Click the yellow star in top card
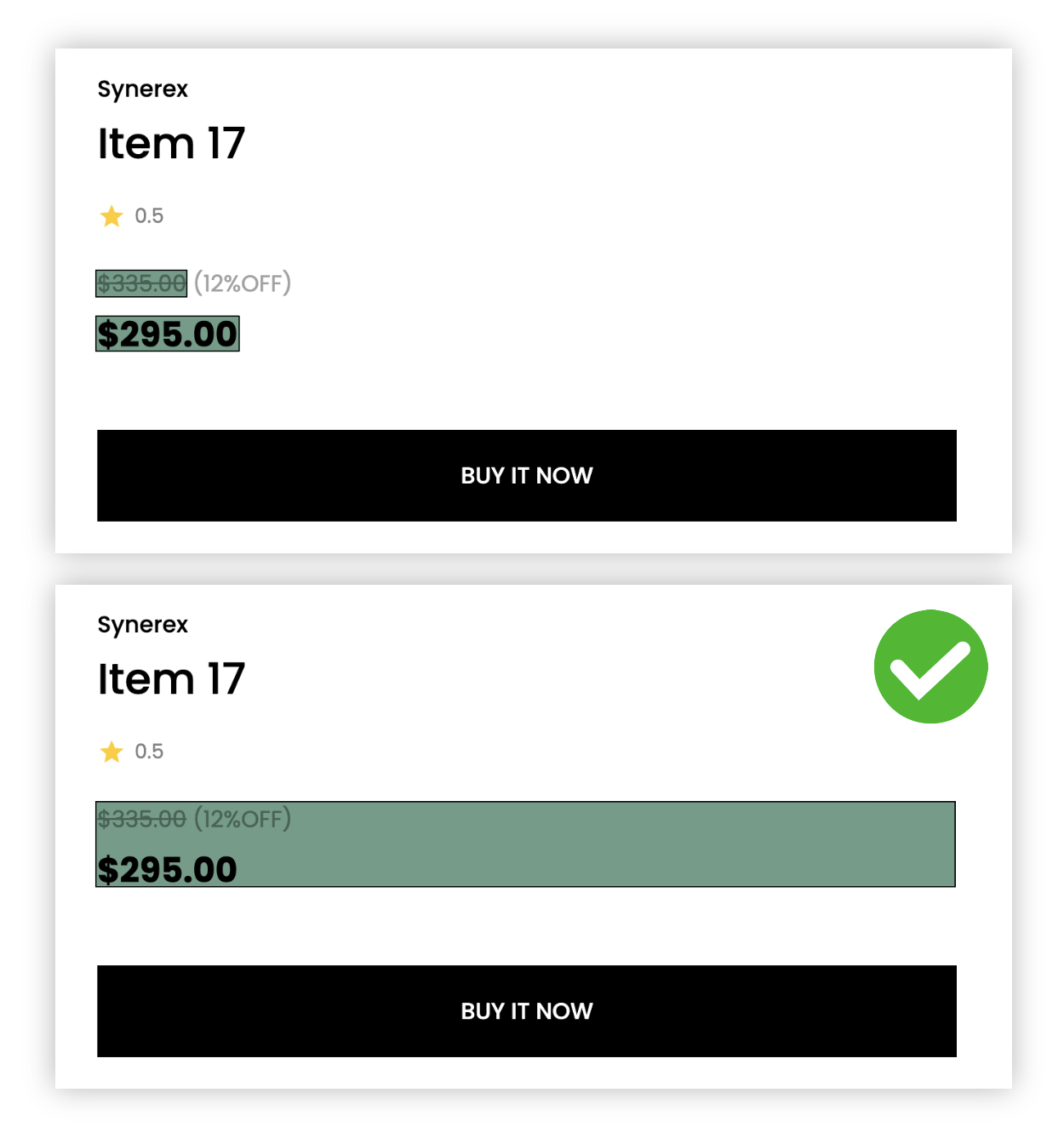 [x=112, y=216]
